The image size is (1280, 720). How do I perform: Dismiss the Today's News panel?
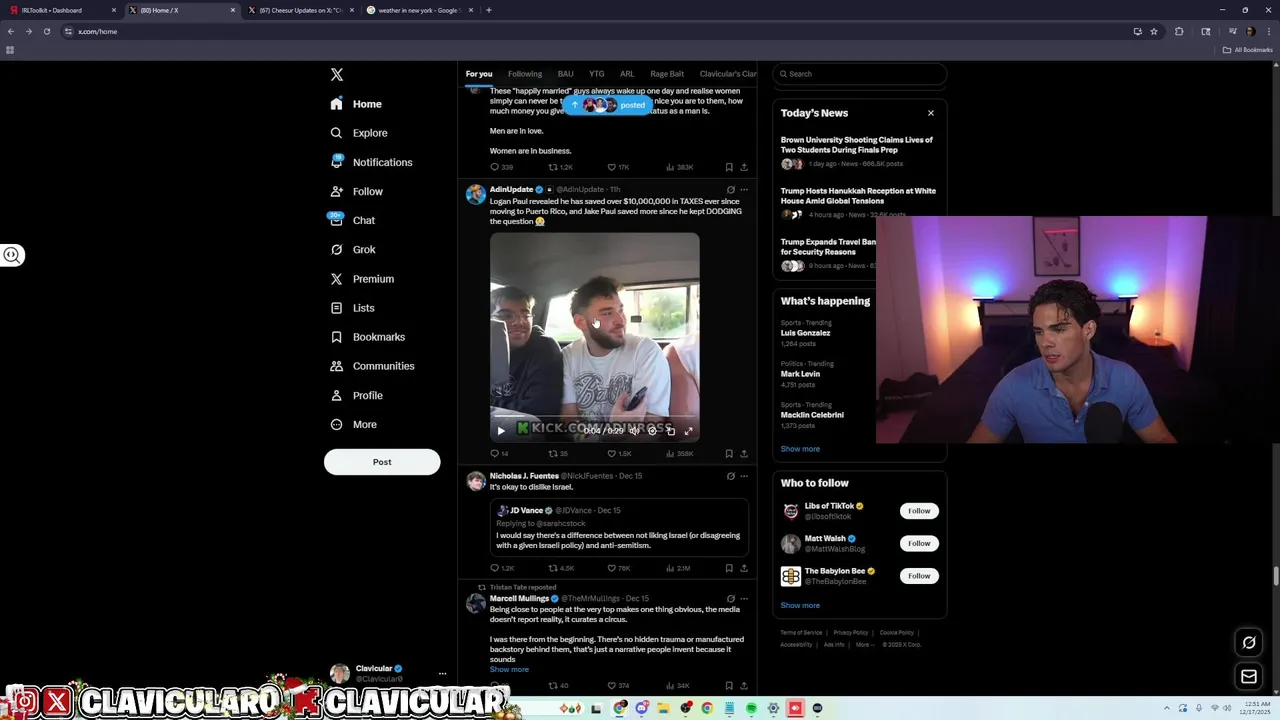(x=931, y=113)
